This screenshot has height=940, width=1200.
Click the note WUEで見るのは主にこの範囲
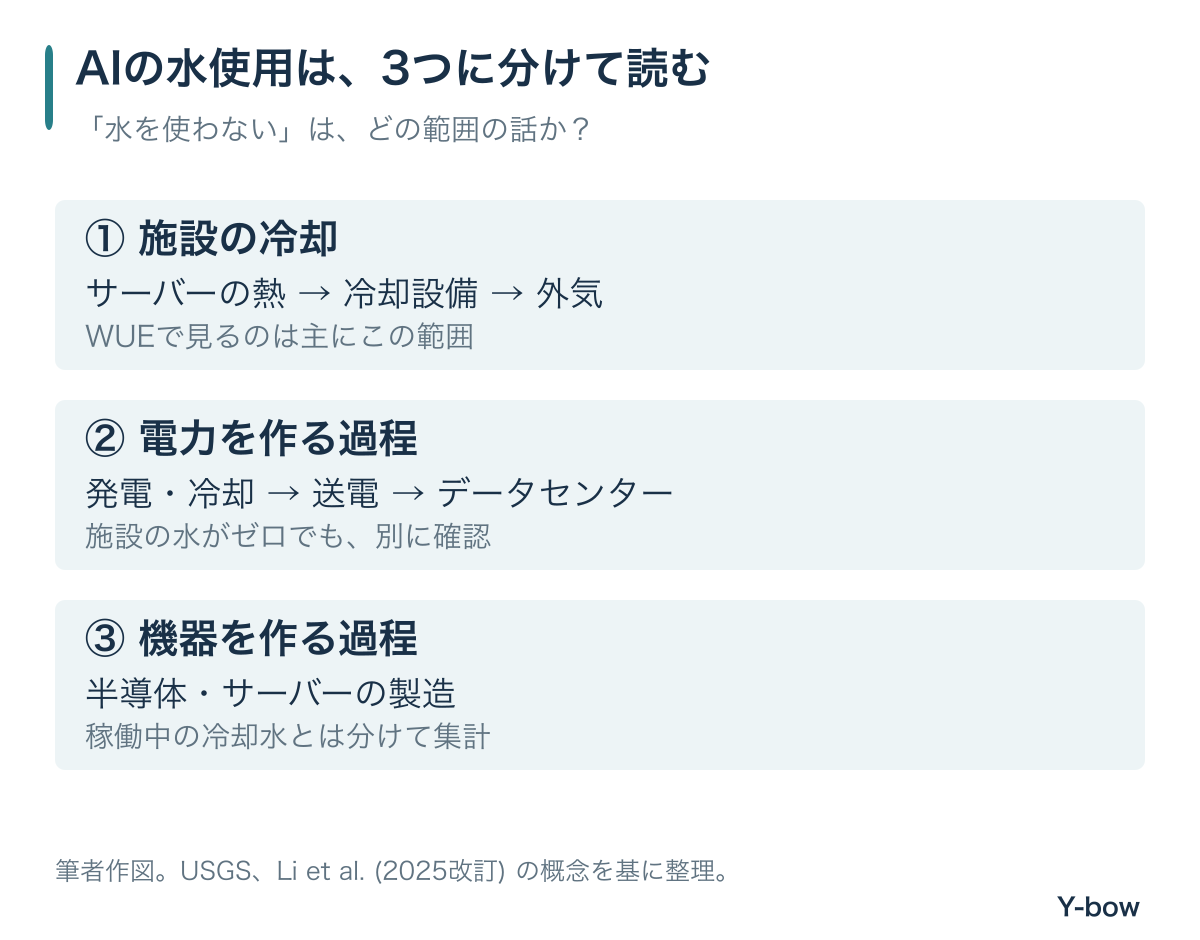click(x=280, y=336)
